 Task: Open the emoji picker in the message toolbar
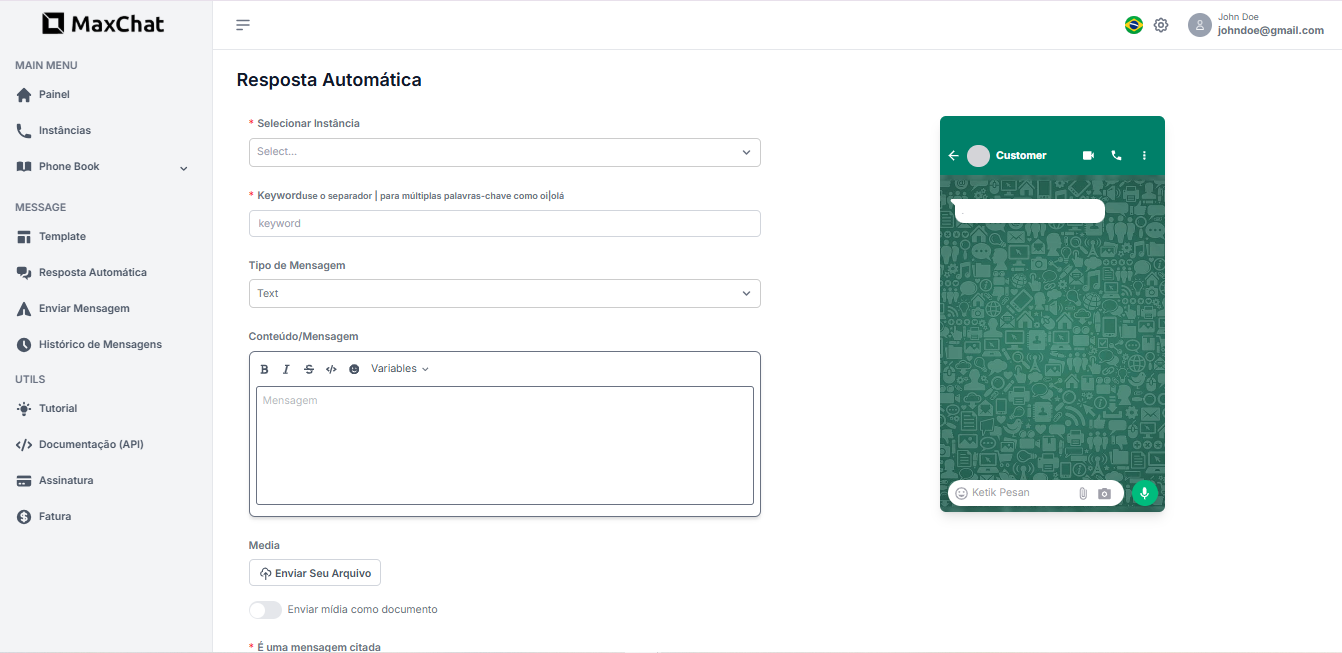pos(354,369)
